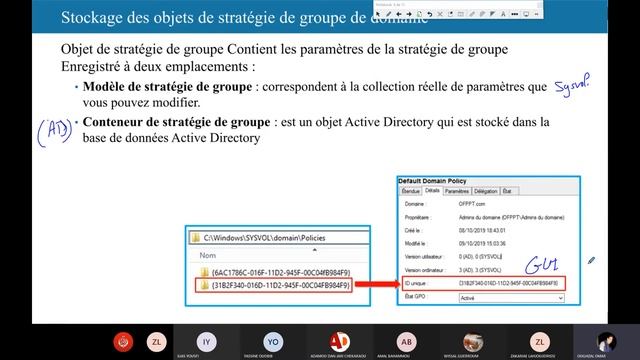Click the Domaine value OFPPT.com
Image resolution: width=640 pixels, height=360 pixels.
[472, 204]
